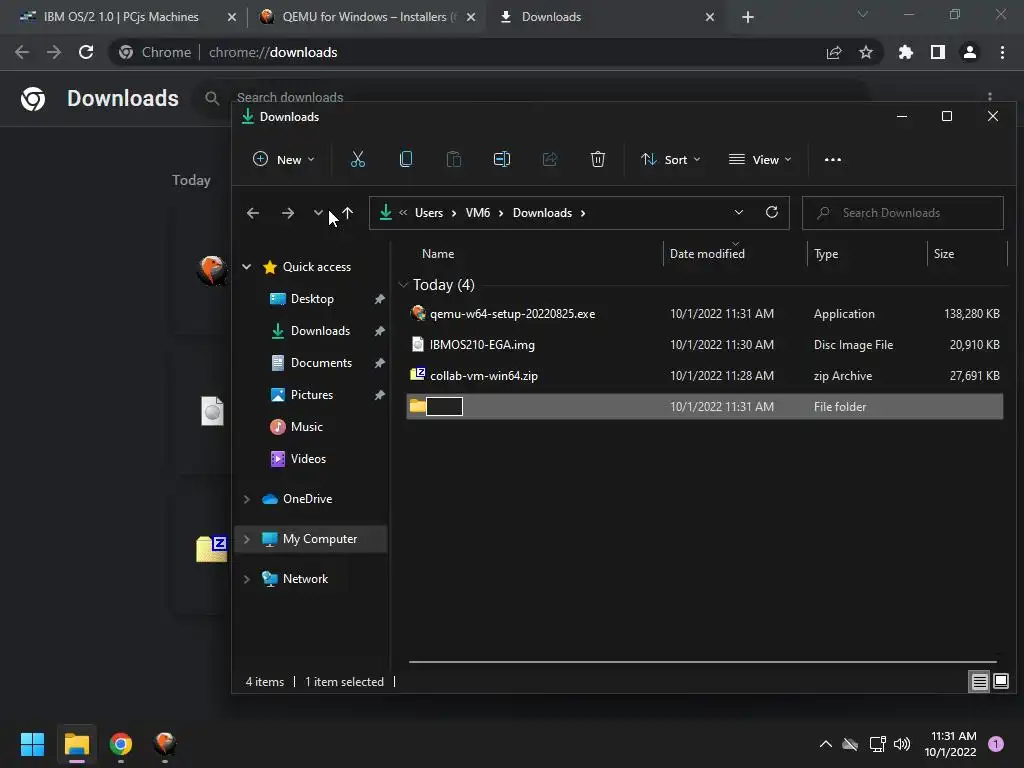The width and height of the screenshot is (1024, 768).
Task: Toggle Chrome side panel icon
Action: (938, 52)
